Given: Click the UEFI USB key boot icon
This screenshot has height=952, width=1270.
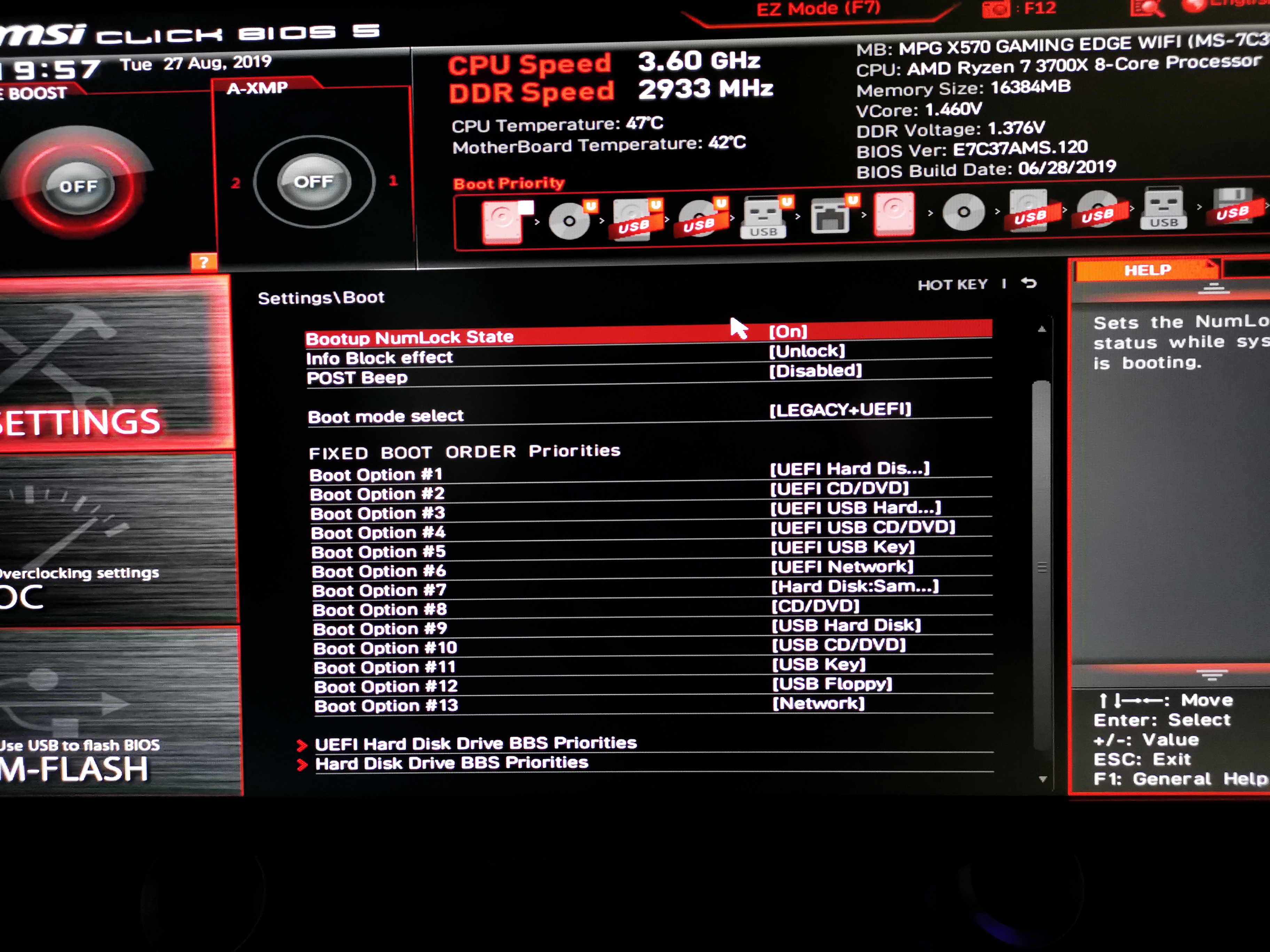Looking at the screenshot, I should pos(763,217).
